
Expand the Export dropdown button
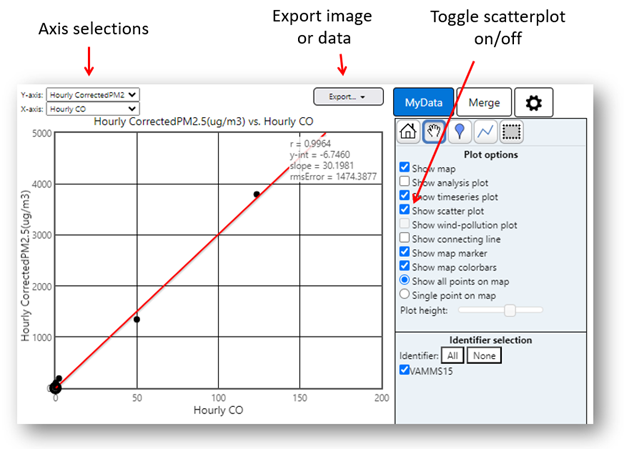click(348, 97)
